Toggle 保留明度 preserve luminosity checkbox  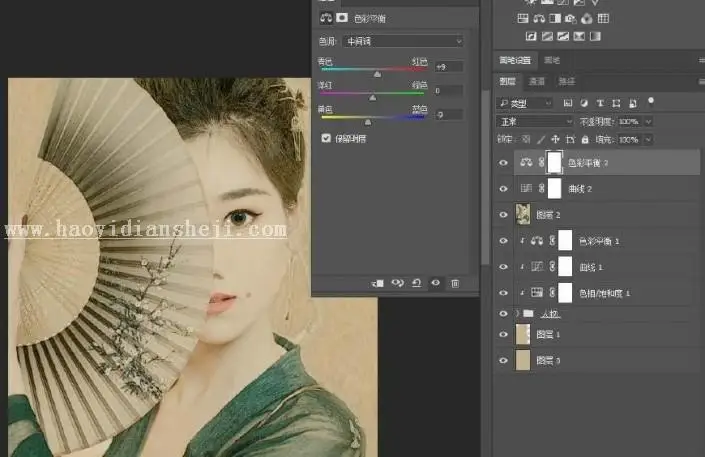point(326,138)
